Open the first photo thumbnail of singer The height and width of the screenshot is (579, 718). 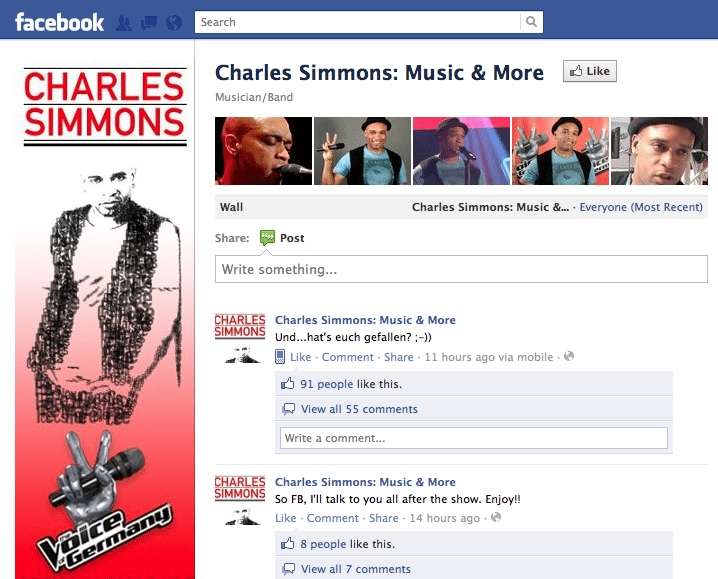(263, 151)
